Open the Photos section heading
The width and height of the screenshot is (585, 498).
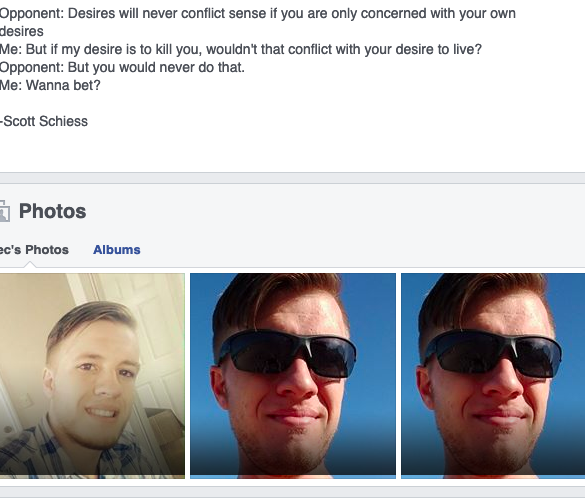(x=53, y=211)
